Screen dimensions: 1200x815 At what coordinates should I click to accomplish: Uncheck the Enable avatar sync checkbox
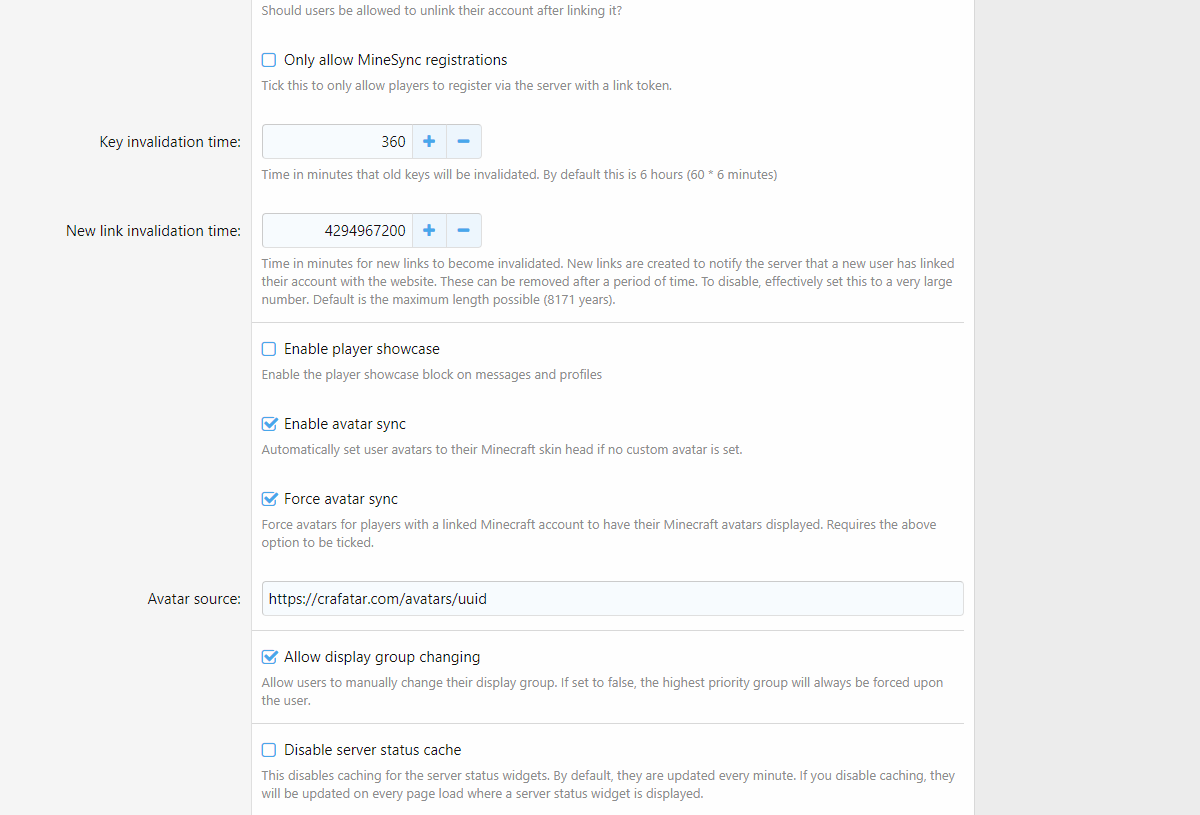pos(269,424)
